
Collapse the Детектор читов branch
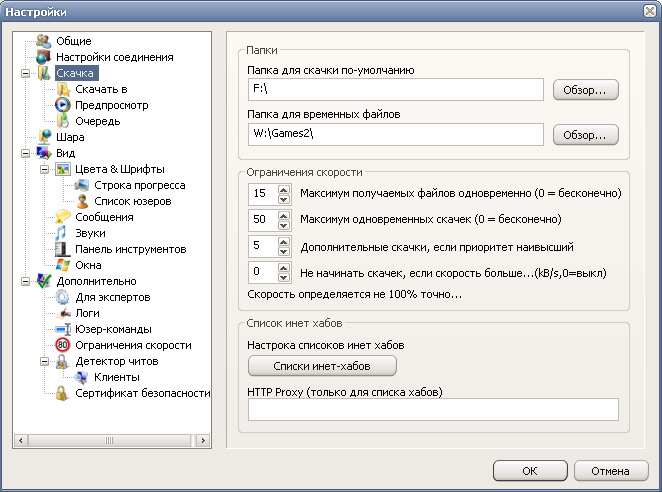pyautogui.click(x=44, y=362)
